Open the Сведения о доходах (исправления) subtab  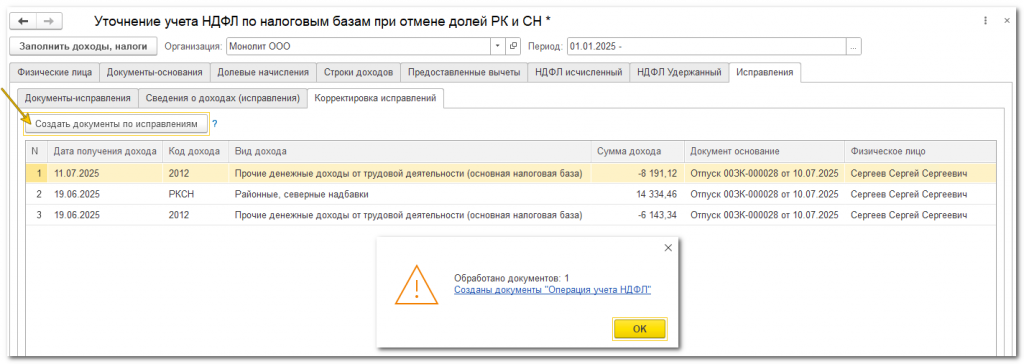(223, 98)
